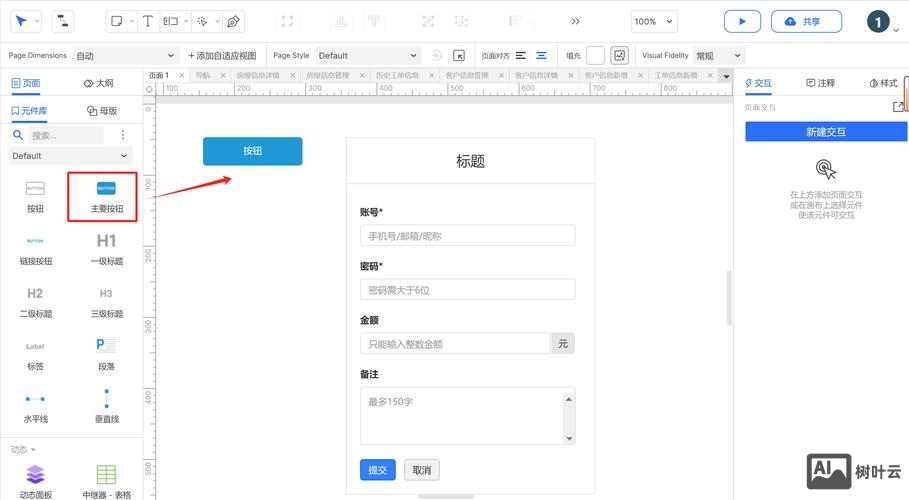The height and width of the screenshot is (500, 909).
Task: Click the 取消 cancel button
Action: point(421,470)
